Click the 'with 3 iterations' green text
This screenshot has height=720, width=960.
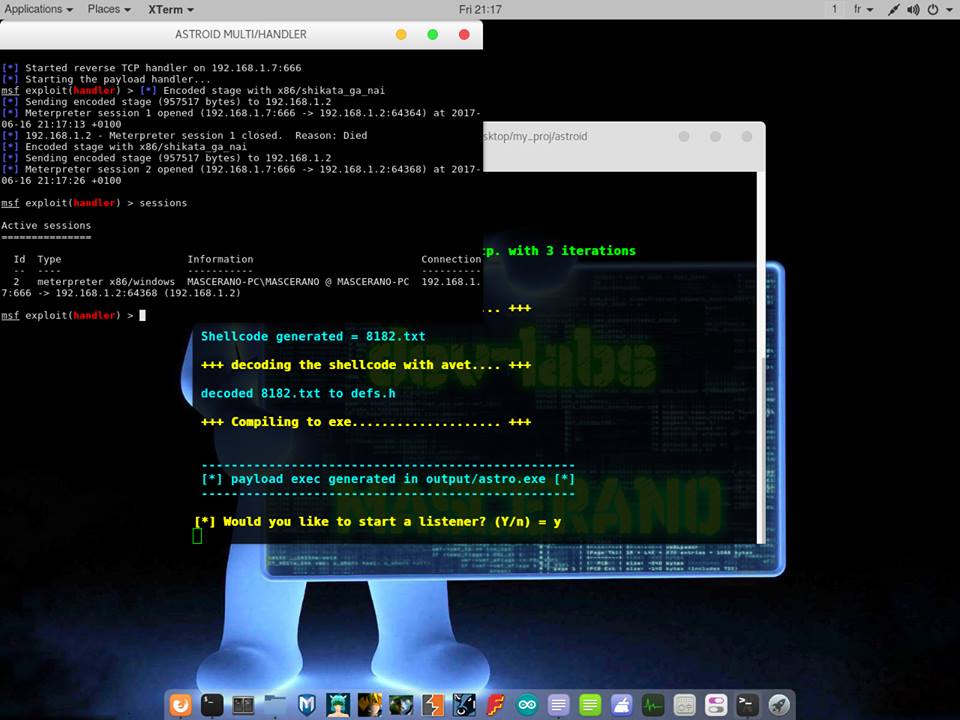click(572, 250)
